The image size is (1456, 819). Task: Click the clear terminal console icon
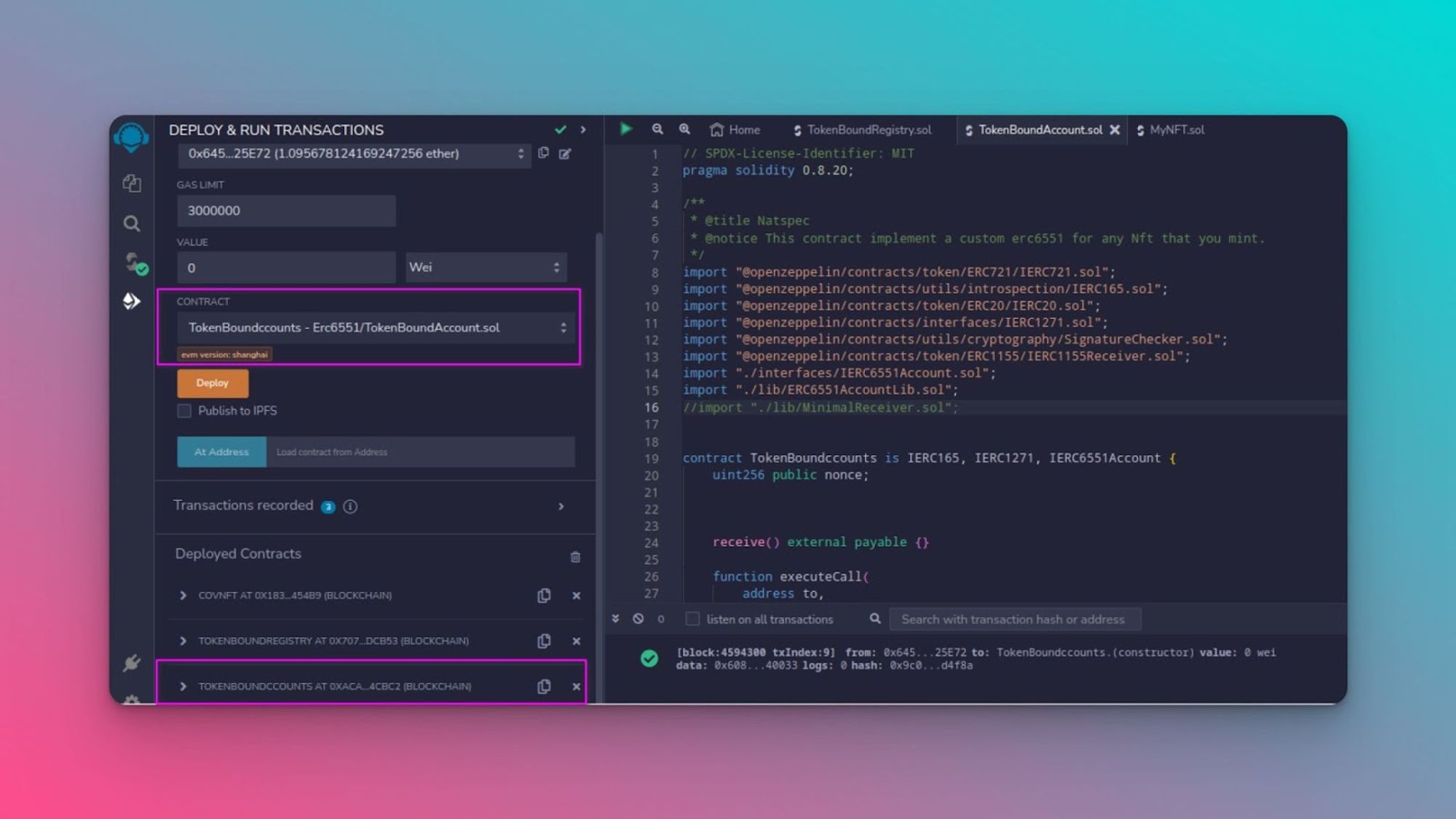coord(638,619)
